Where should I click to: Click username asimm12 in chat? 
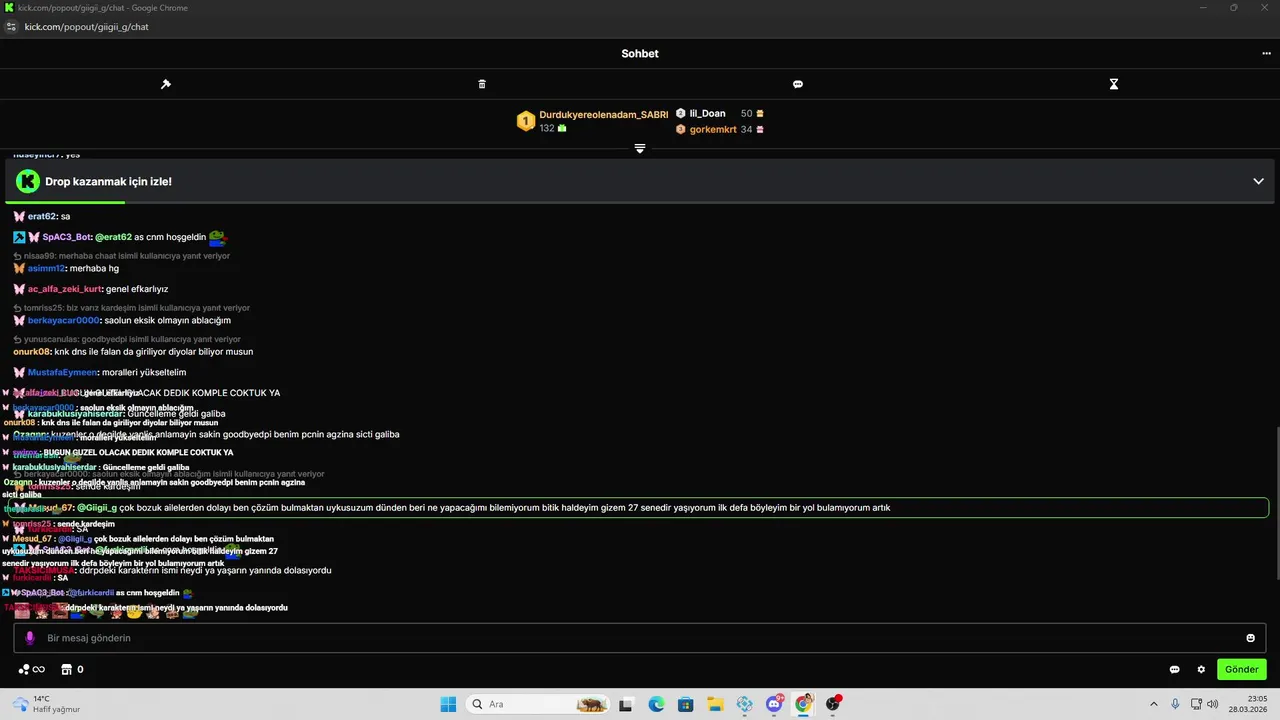[46, 268]
